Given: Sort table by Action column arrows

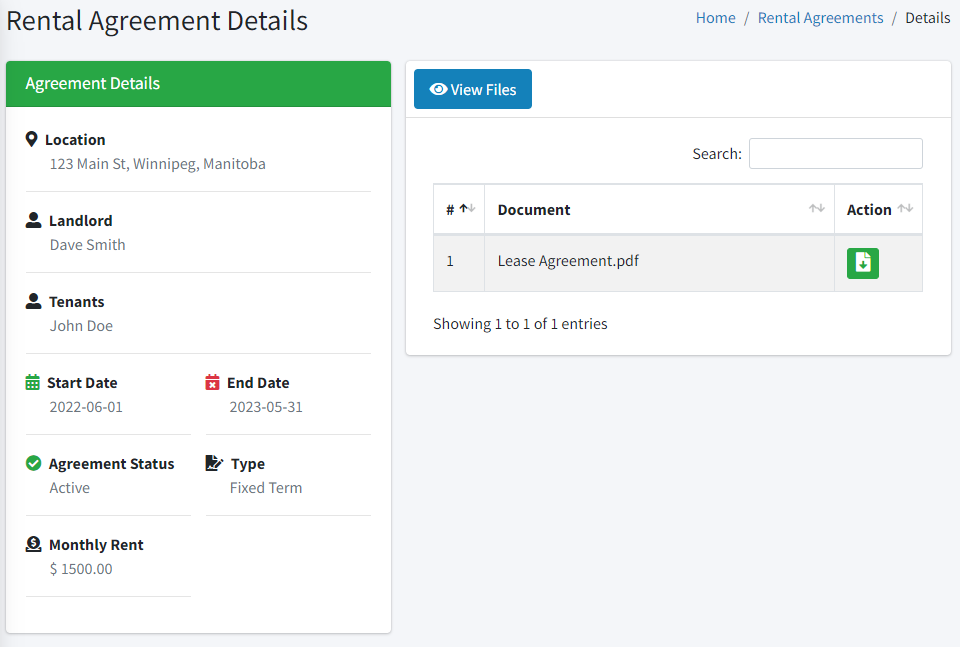Looking at the screenshot, I should coord(905,209).
